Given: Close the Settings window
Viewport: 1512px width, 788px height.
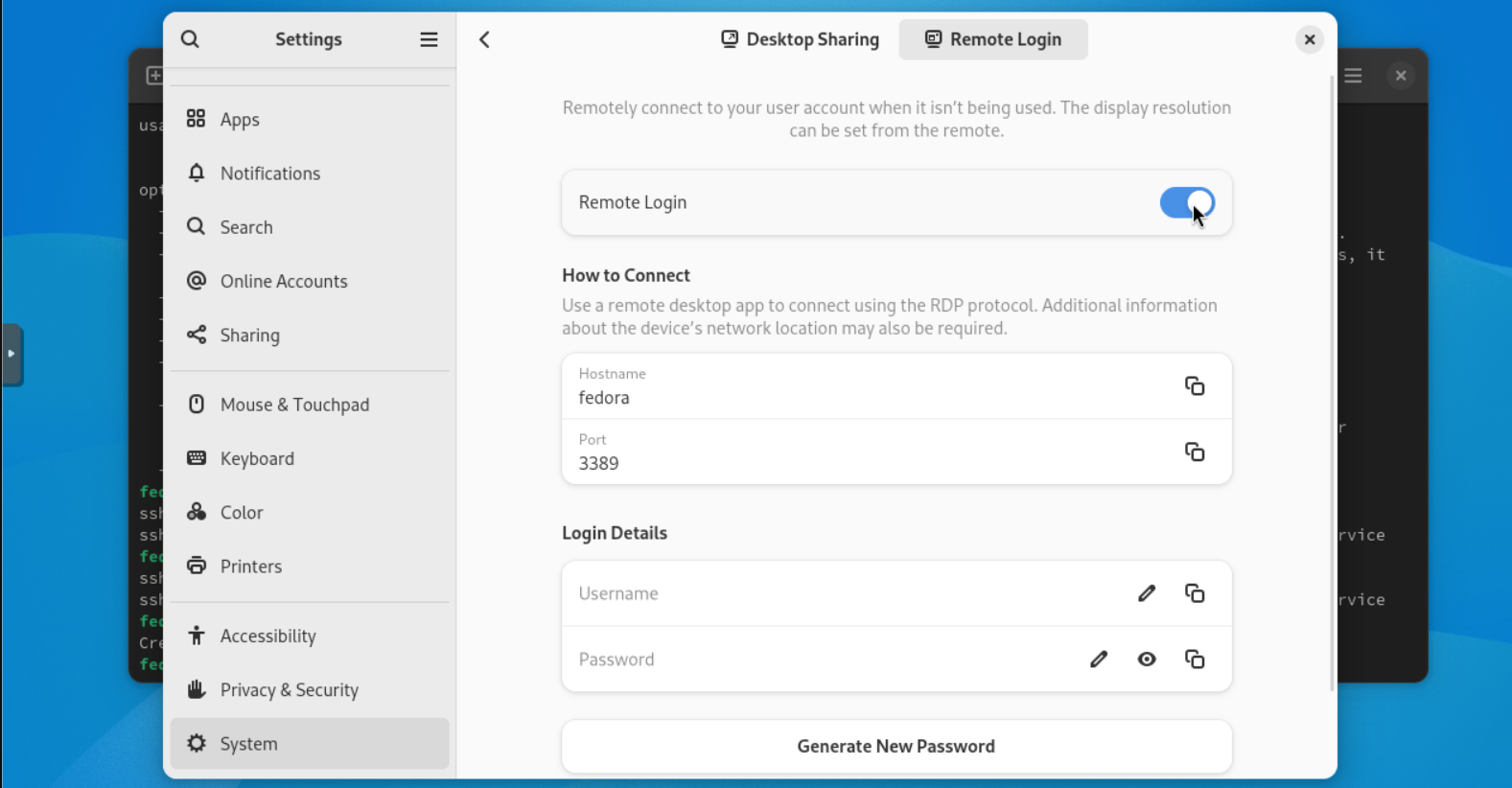Looking at the screenshot, I should (x=1309, y=39).
